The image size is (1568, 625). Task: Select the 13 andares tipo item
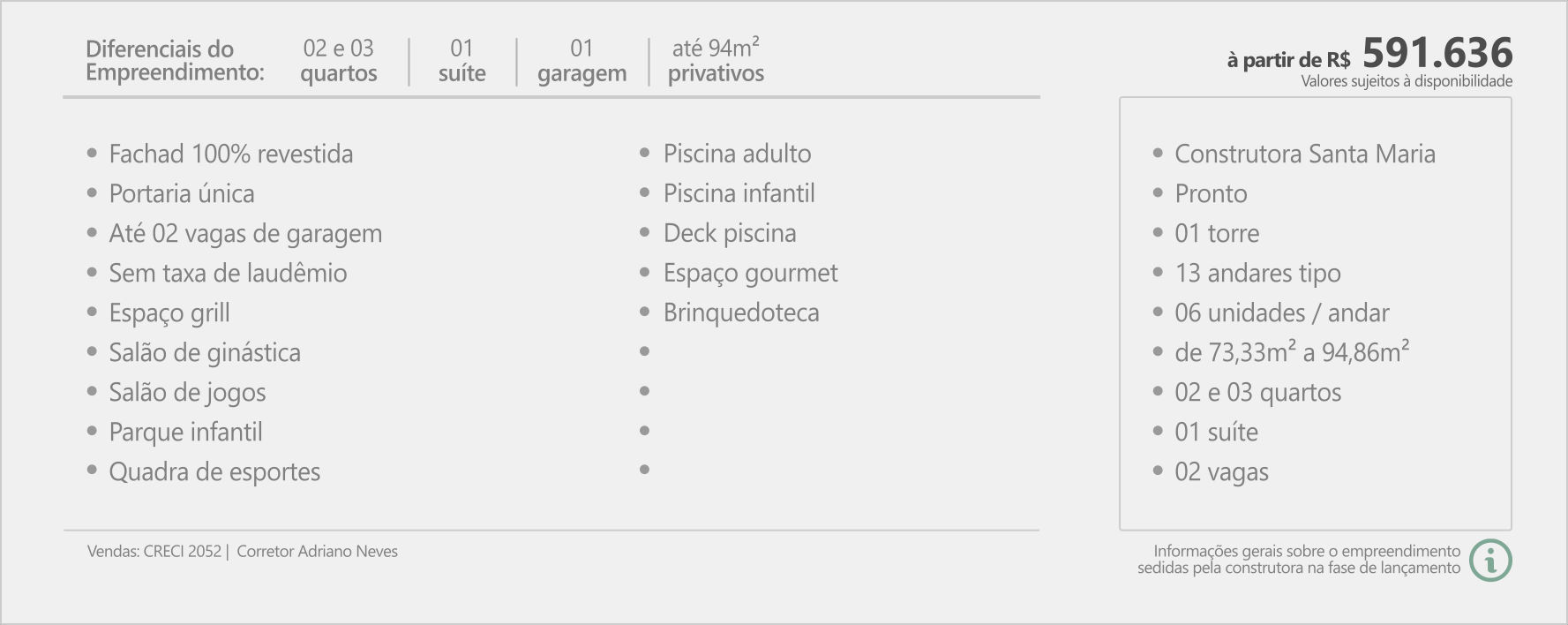(1257, 274)
